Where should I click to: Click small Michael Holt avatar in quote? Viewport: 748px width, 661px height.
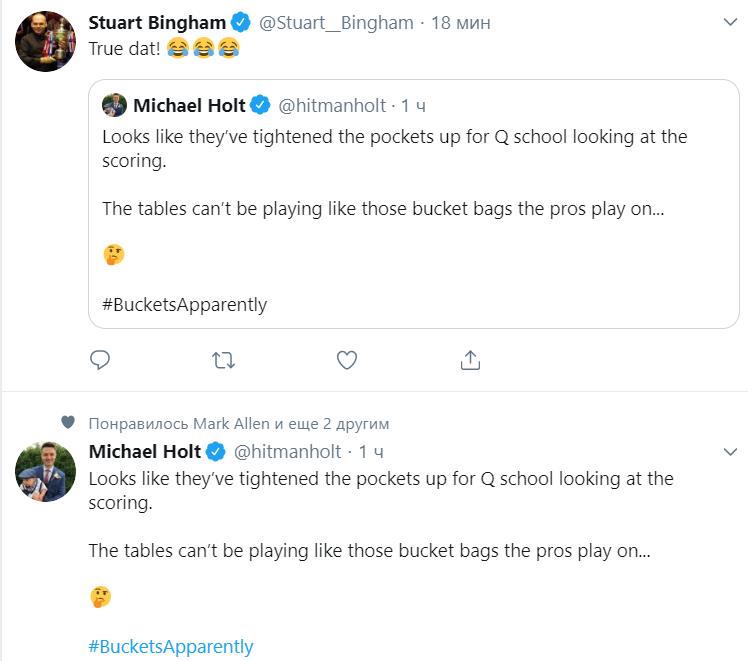click(114, 105)
